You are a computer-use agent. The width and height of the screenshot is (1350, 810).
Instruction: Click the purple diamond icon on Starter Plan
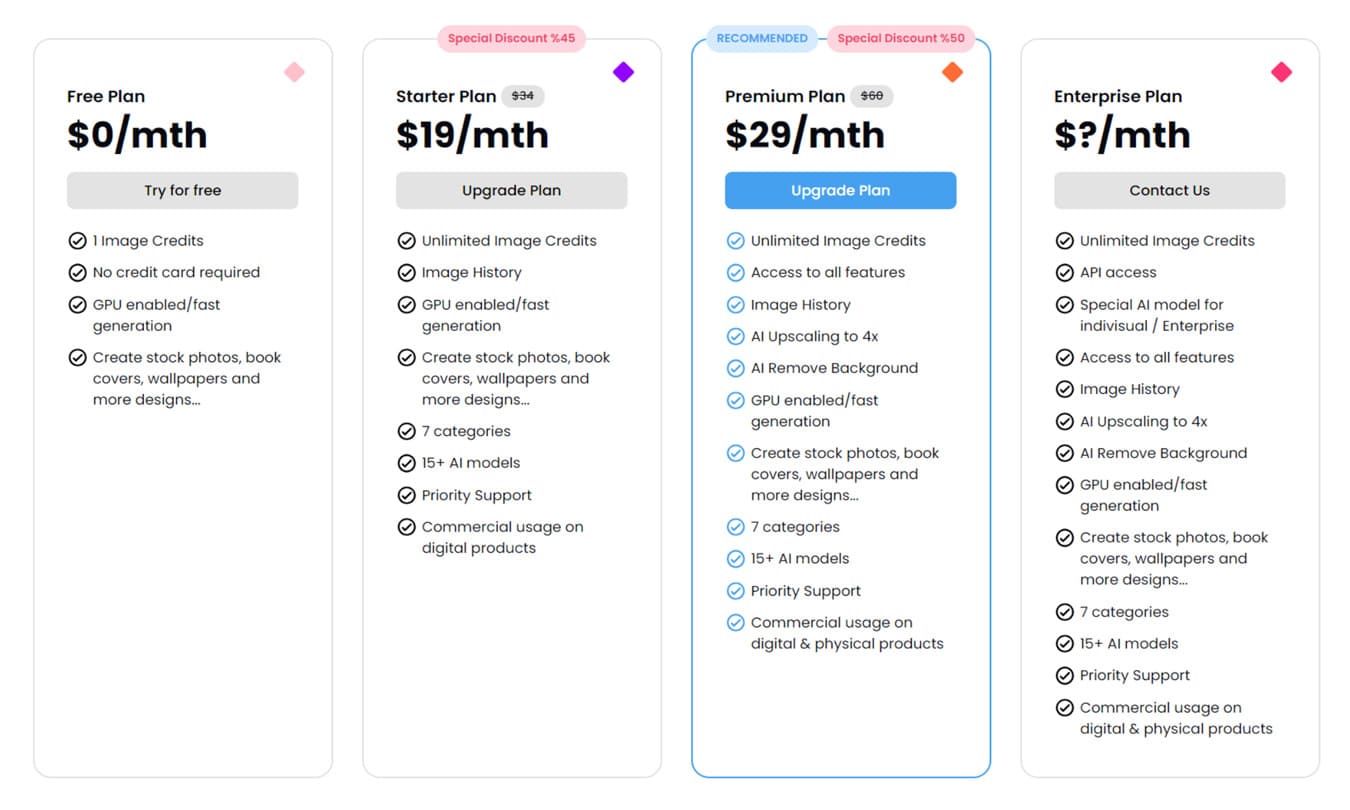tap(623, 72)
